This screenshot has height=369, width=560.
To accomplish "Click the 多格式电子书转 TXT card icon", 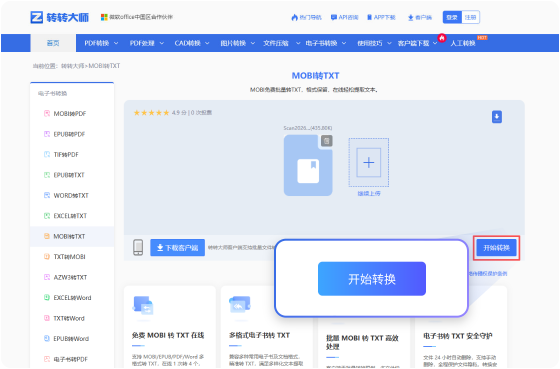I will [240, 305].
